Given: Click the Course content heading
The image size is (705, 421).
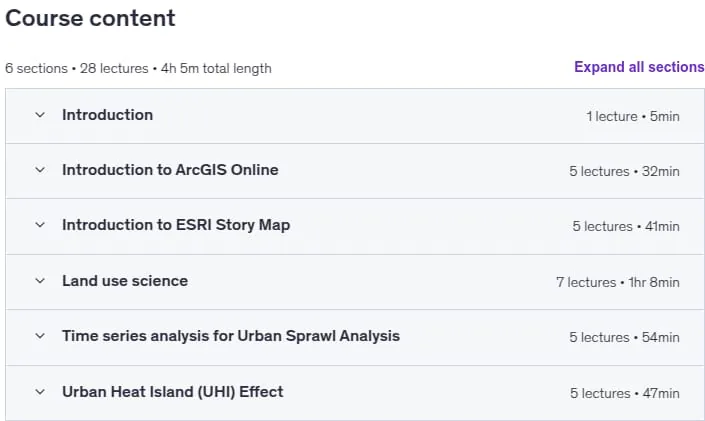Looking at the screenshot, I should [90, 18].
